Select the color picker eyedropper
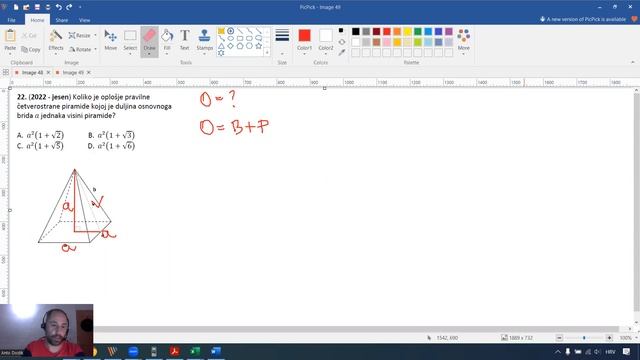The image size is (640, 360). (342, 52)
